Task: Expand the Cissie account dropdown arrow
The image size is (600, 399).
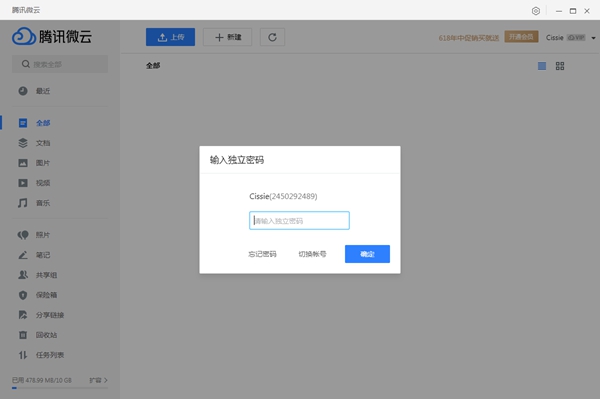Action: (593, 38)
